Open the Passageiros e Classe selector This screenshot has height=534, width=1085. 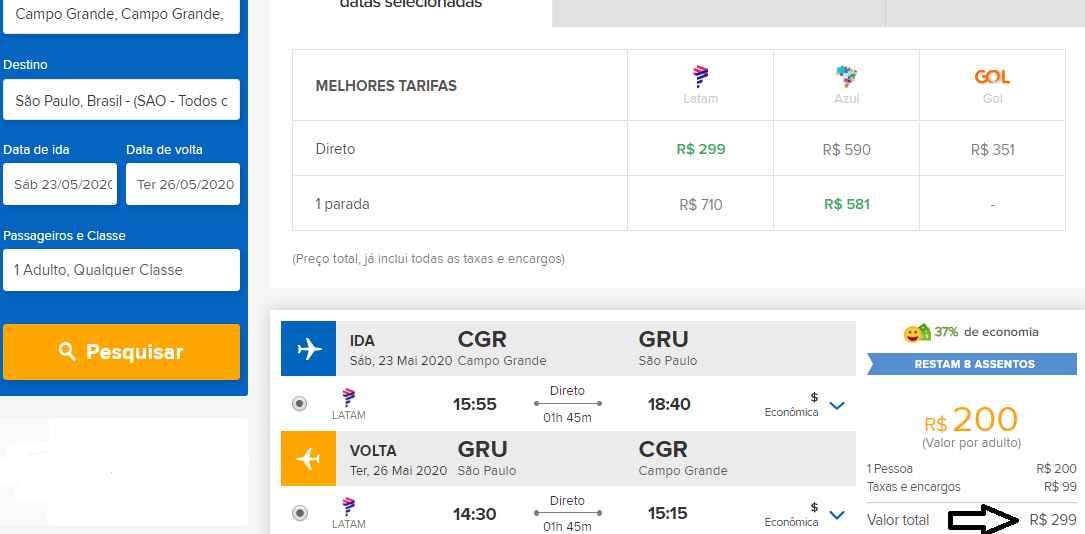tap(121, 270)
